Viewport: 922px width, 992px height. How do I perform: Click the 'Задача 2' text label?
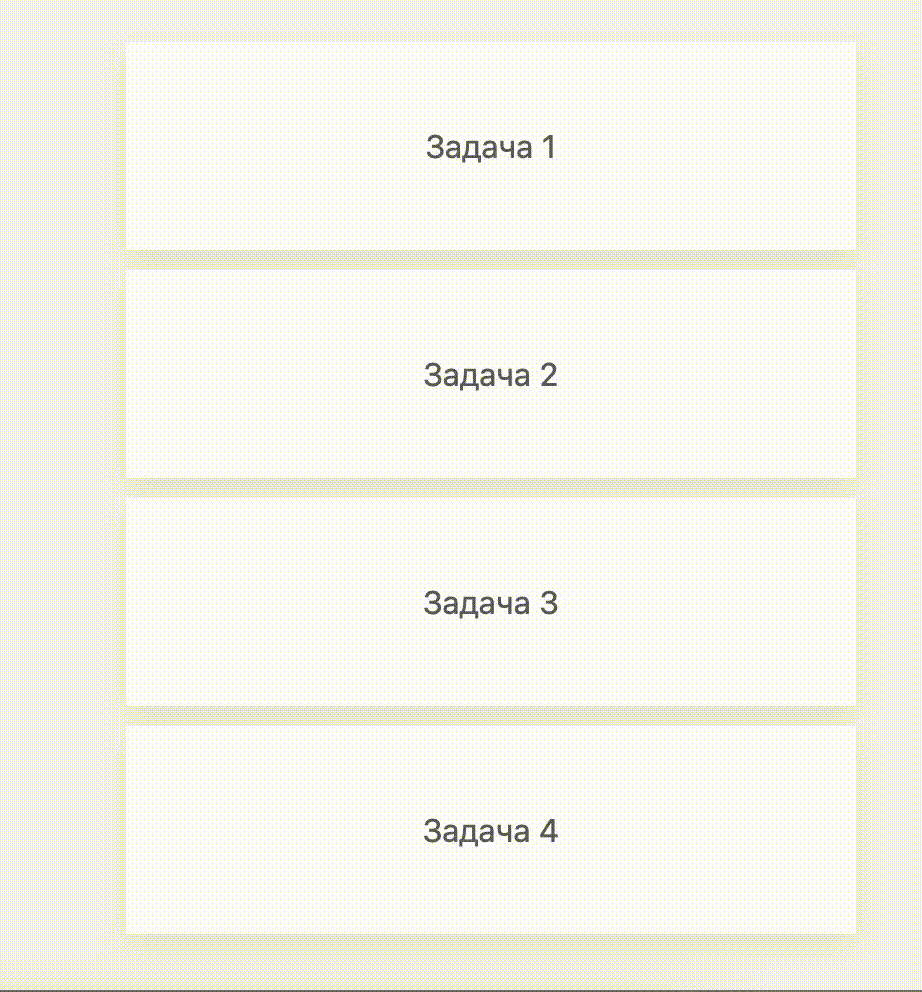(x=490, y=375)
